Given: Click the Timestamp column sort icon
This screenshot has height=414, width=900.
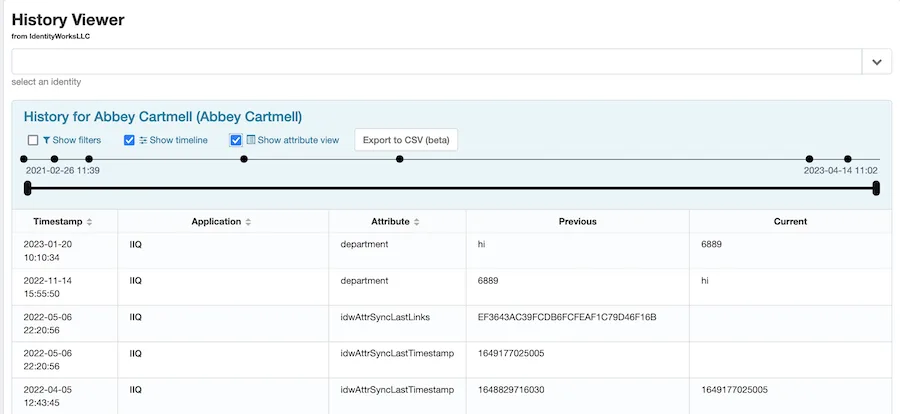Looking at the screenshot, I should [x=89, y=222].
